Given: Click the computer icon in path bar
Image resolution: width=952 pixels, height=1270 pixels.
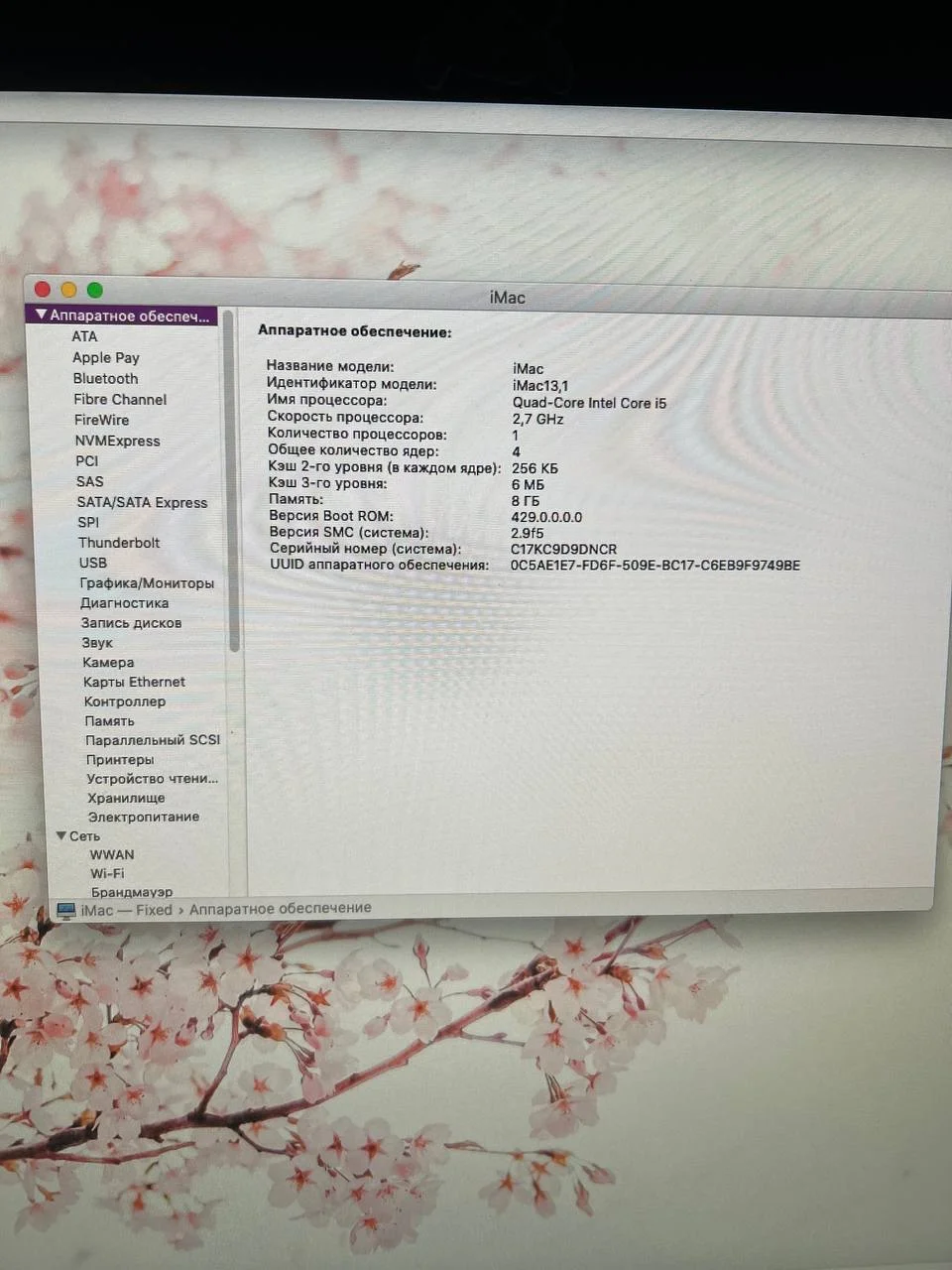Looking at the screenshot, I should pos(66,910).
